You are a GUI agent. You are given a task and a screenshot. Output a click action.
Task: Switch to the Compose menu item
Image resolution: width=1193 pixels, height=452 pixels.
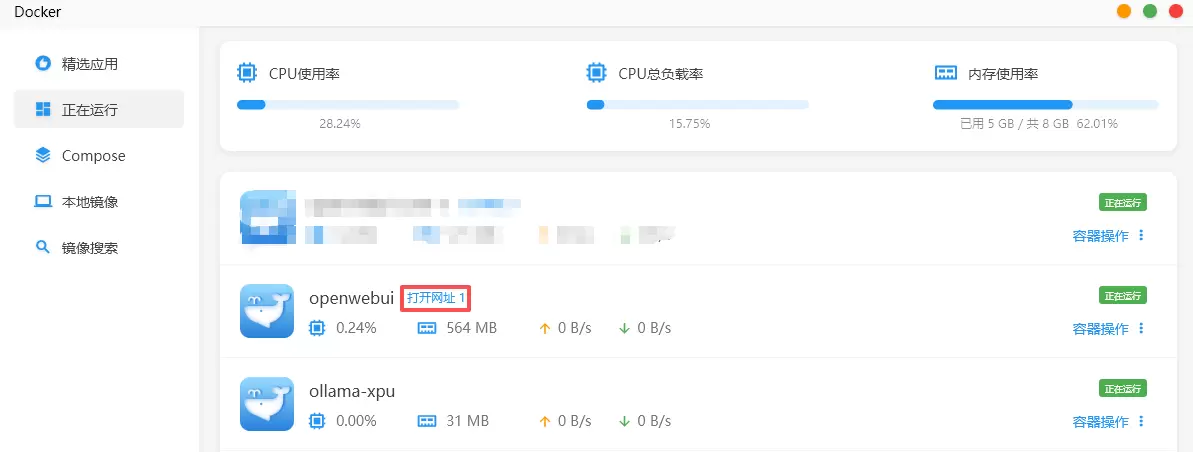[93, 155]
